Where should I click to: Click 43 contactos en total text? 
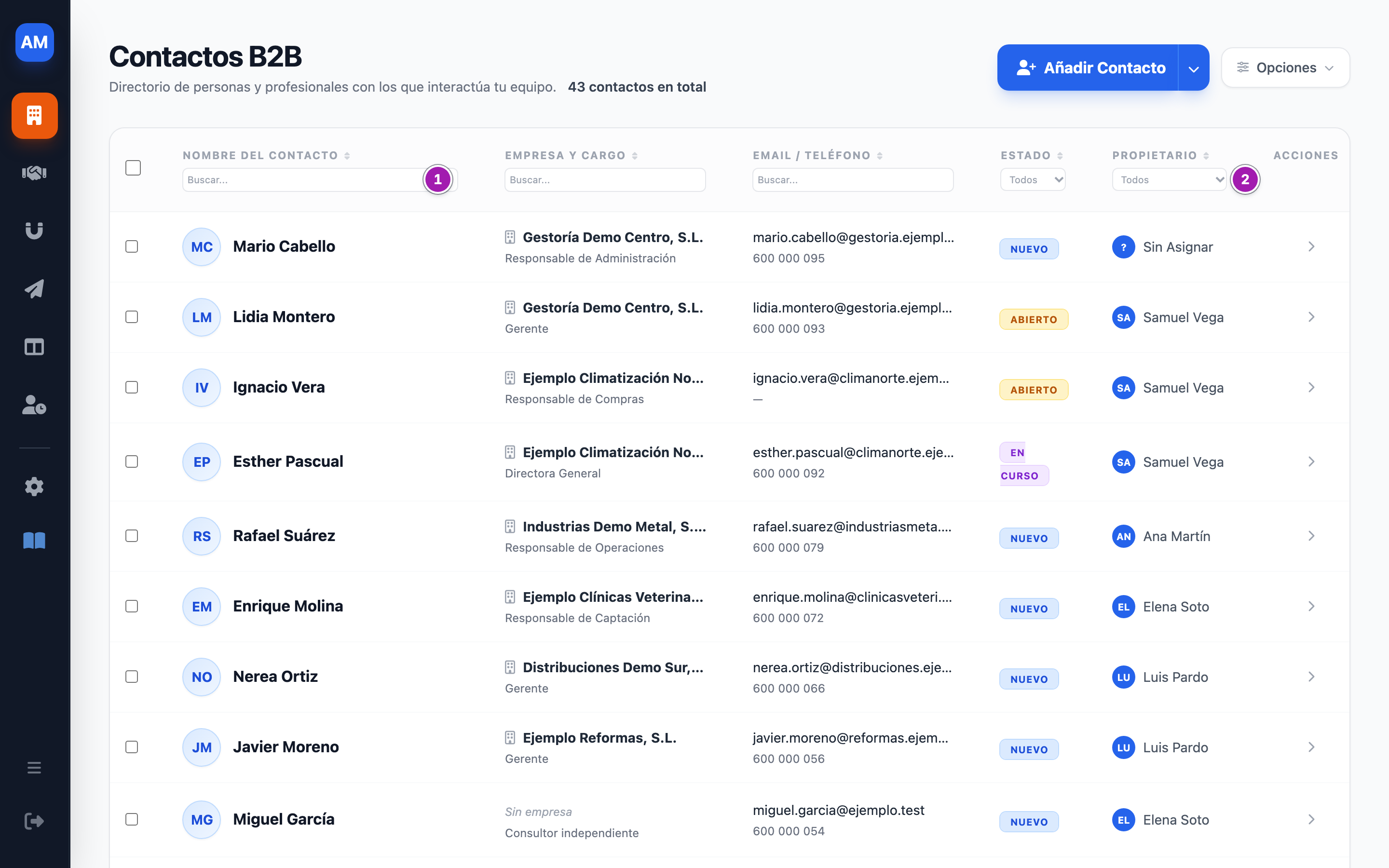(x=637, y=87)
